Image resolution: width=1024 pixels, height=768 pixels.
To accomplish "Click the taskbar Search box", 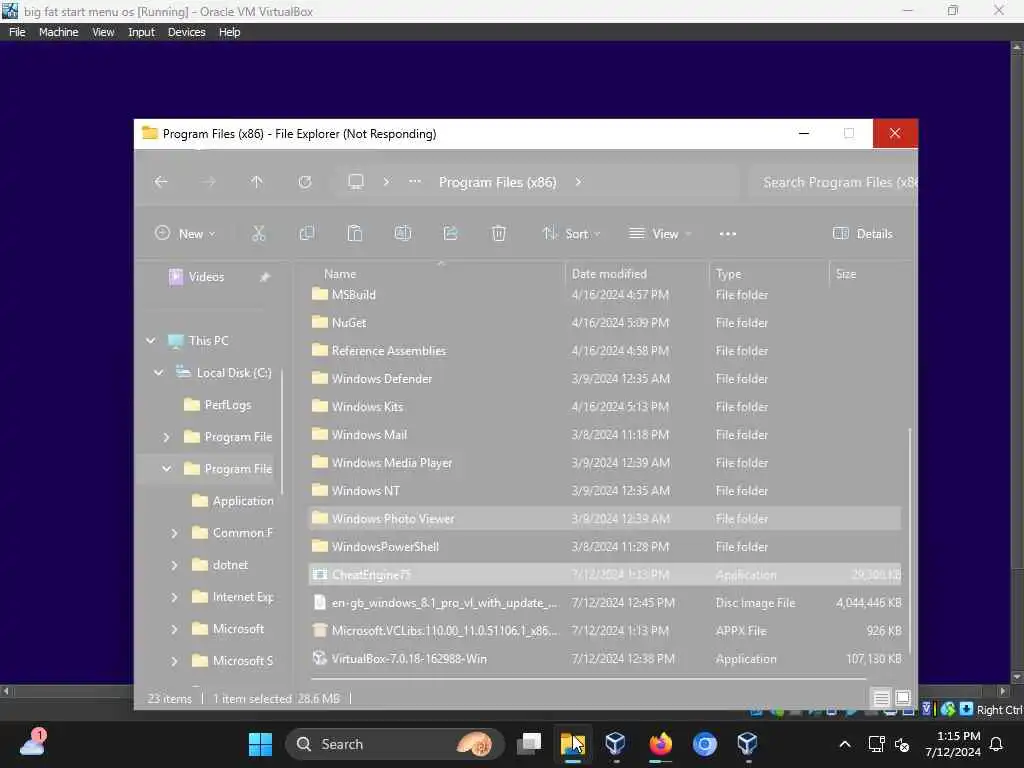I will pos(395,744).
